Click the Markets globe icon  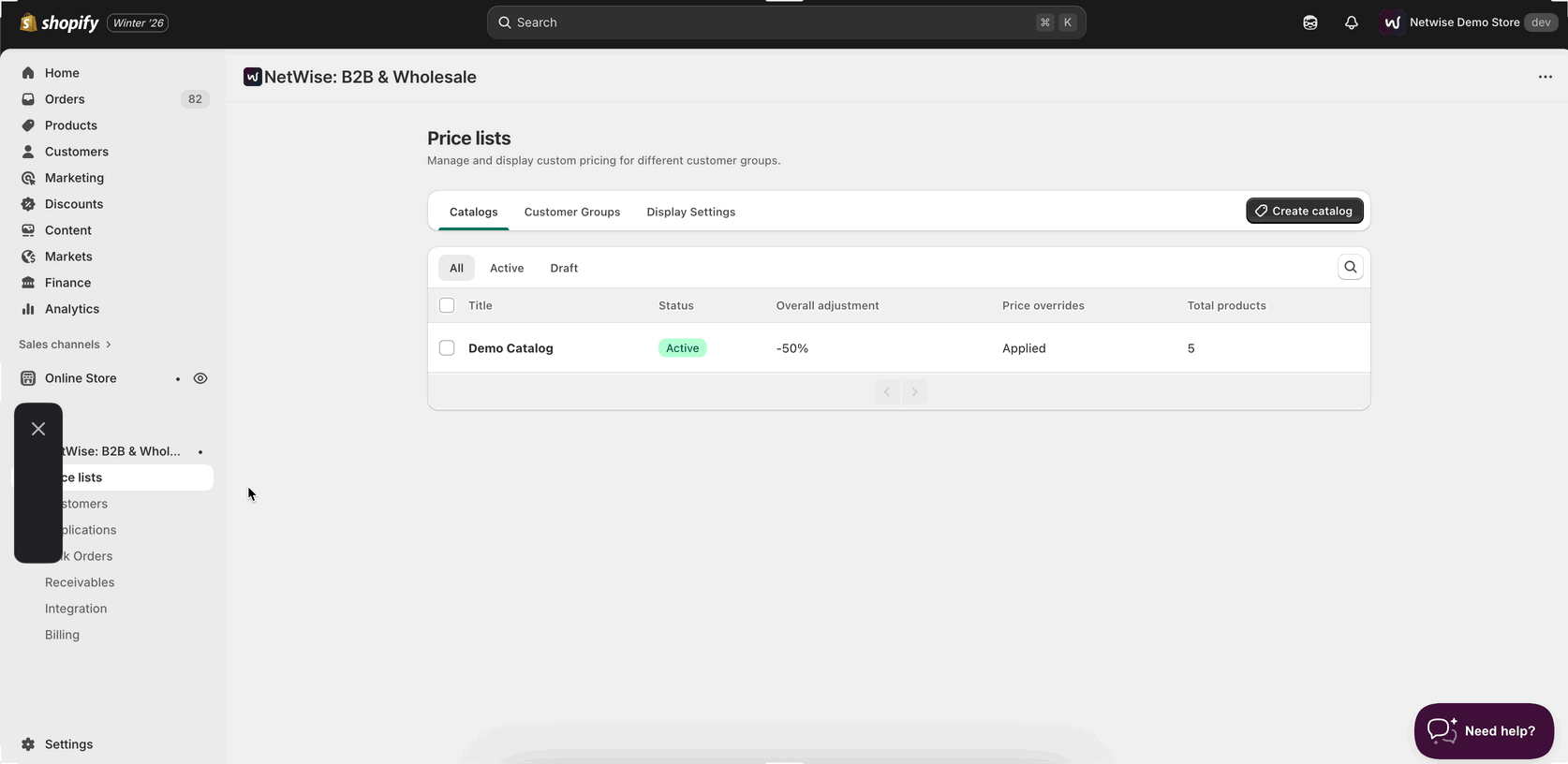point(28,257)
